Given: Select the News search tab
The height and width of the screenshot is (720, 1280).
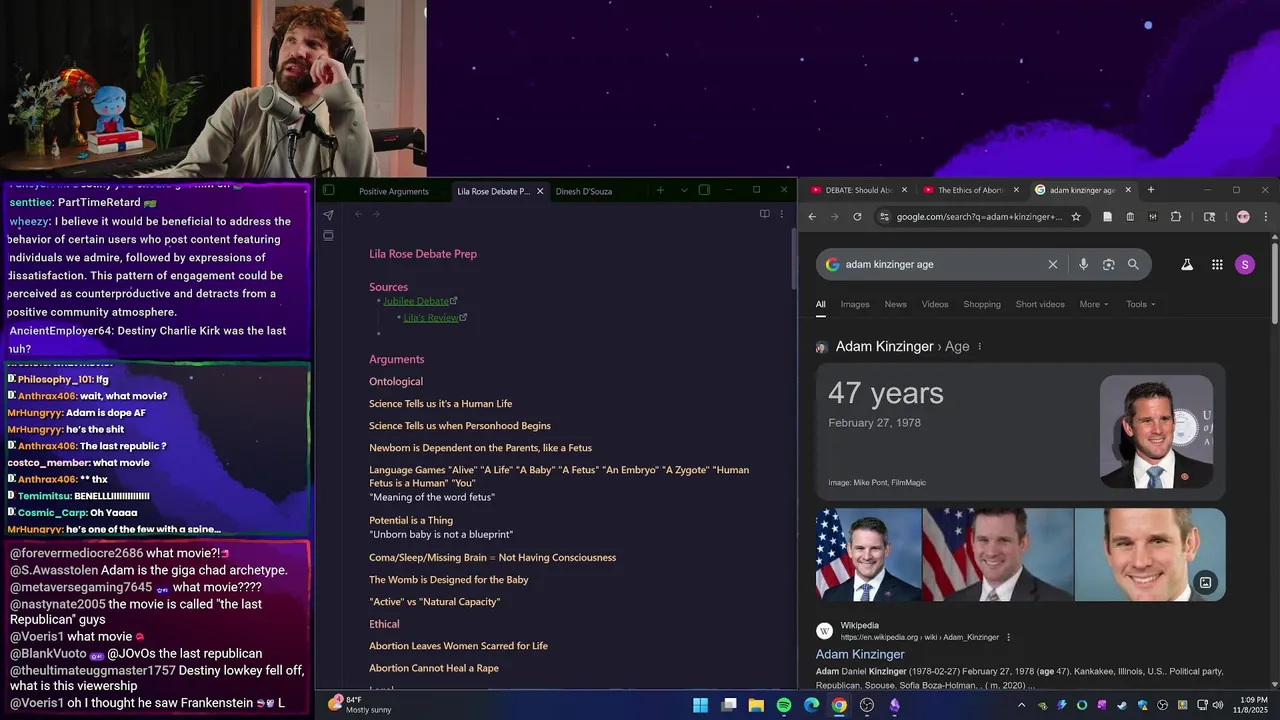Looking at the screenshot, I should point(895,304).
